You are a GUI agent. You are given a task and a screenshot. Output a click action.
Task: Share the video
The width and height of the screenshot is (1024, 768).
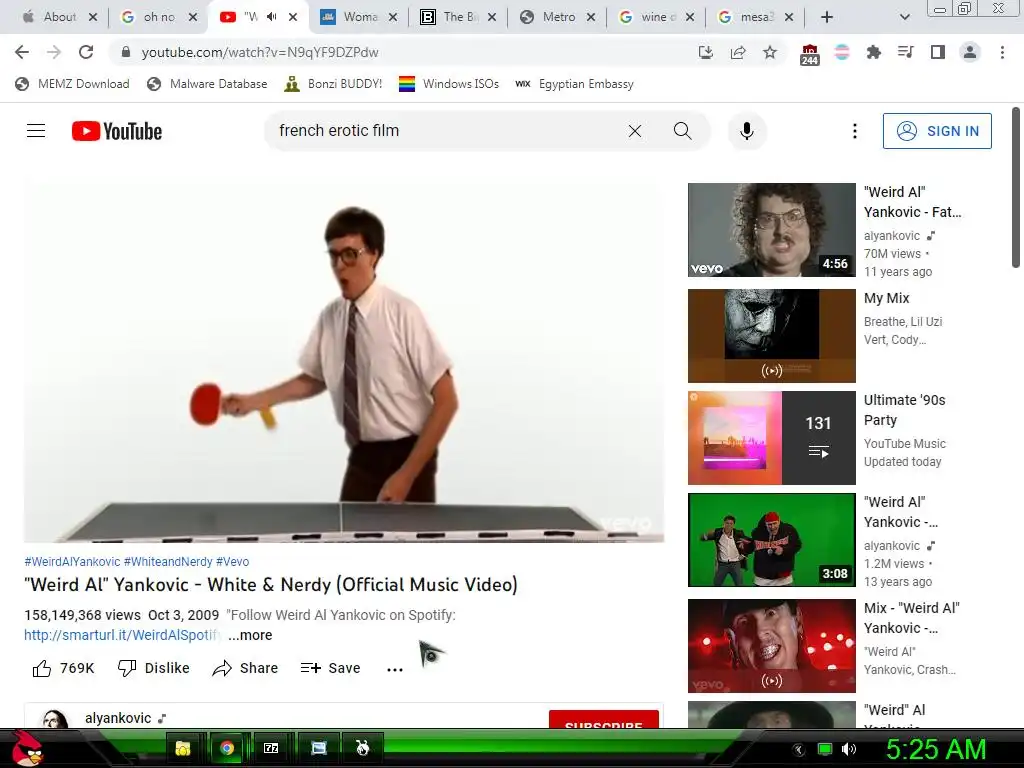[x=246, y=668]
